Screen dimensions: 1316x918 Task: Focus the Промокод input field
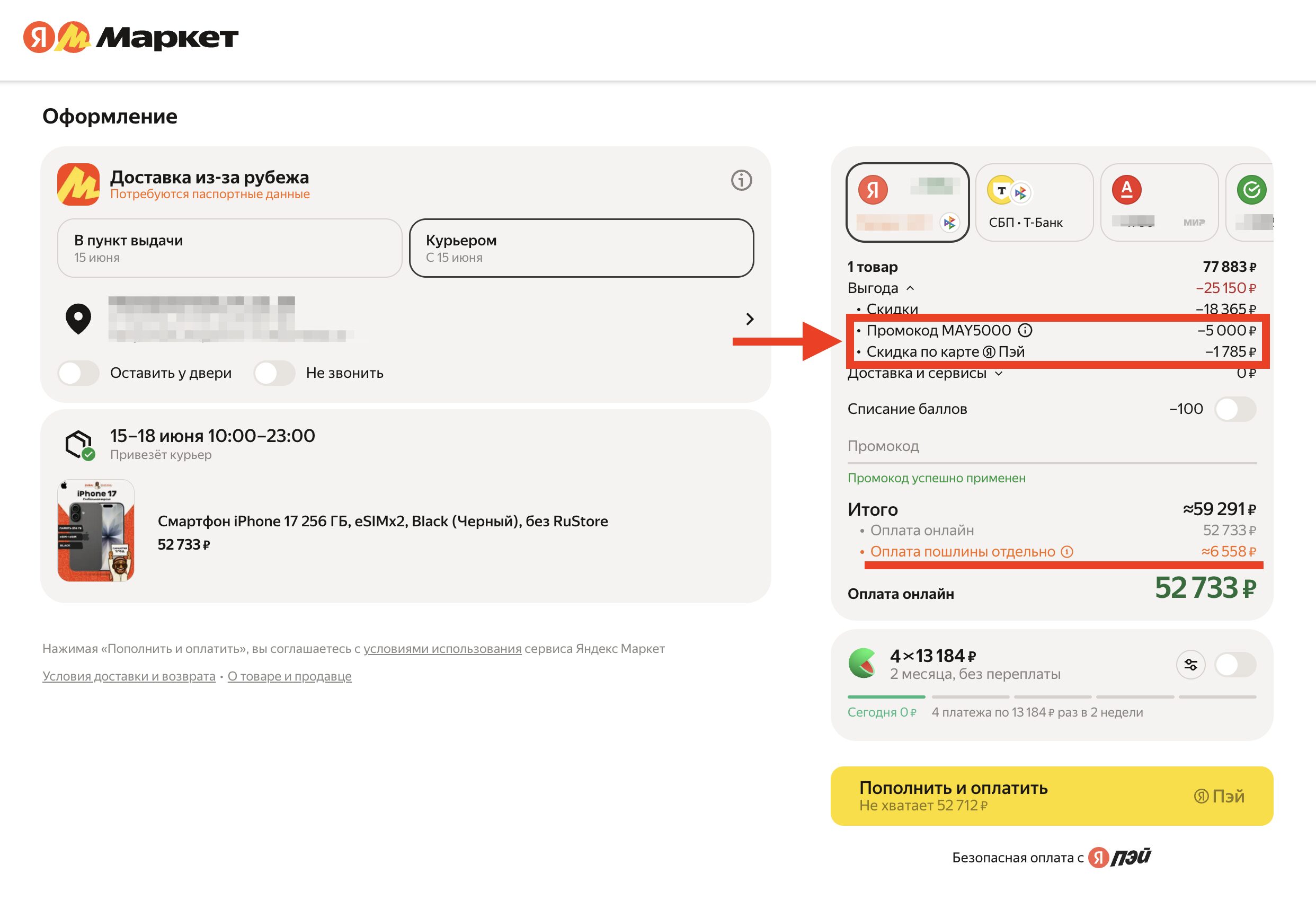[x=1051, y=447]
